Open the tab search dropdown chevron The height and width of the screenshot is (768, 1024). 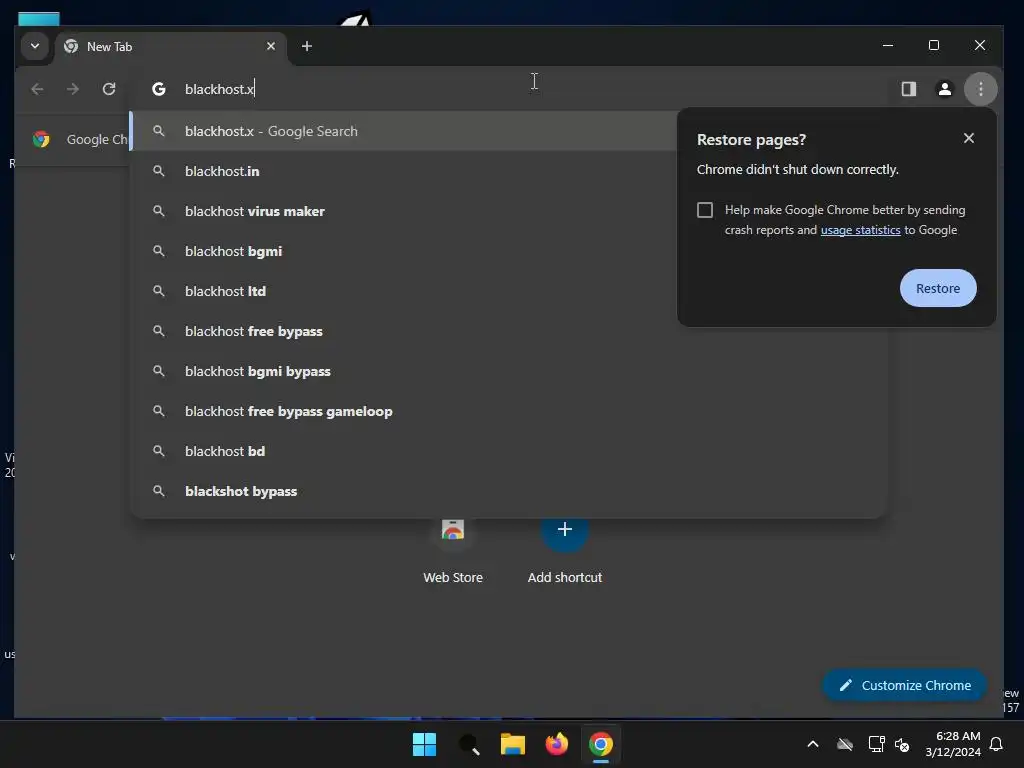pos(35,46)
